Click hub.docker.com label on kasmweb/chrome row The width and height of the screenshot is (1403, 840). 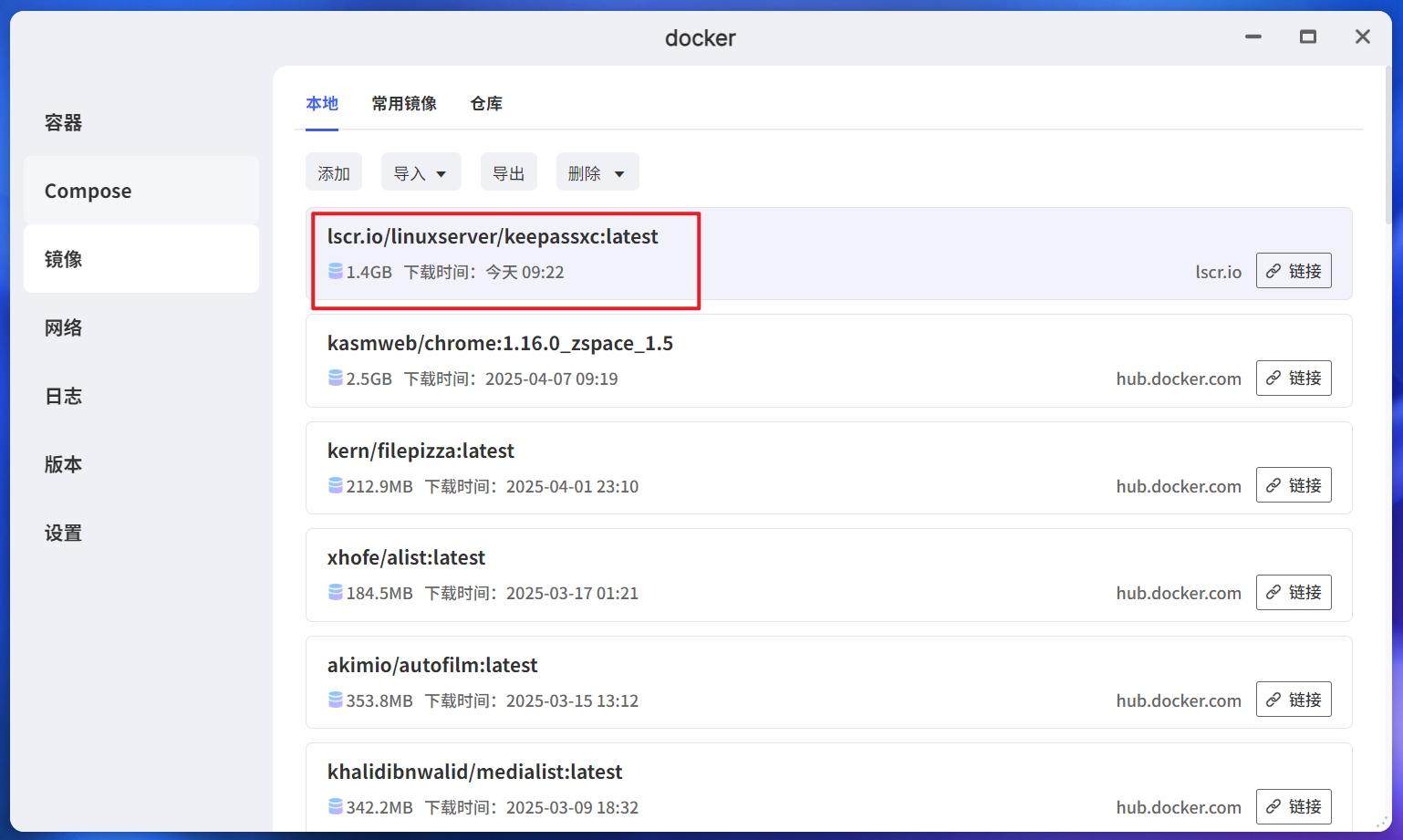(1179, 379)
